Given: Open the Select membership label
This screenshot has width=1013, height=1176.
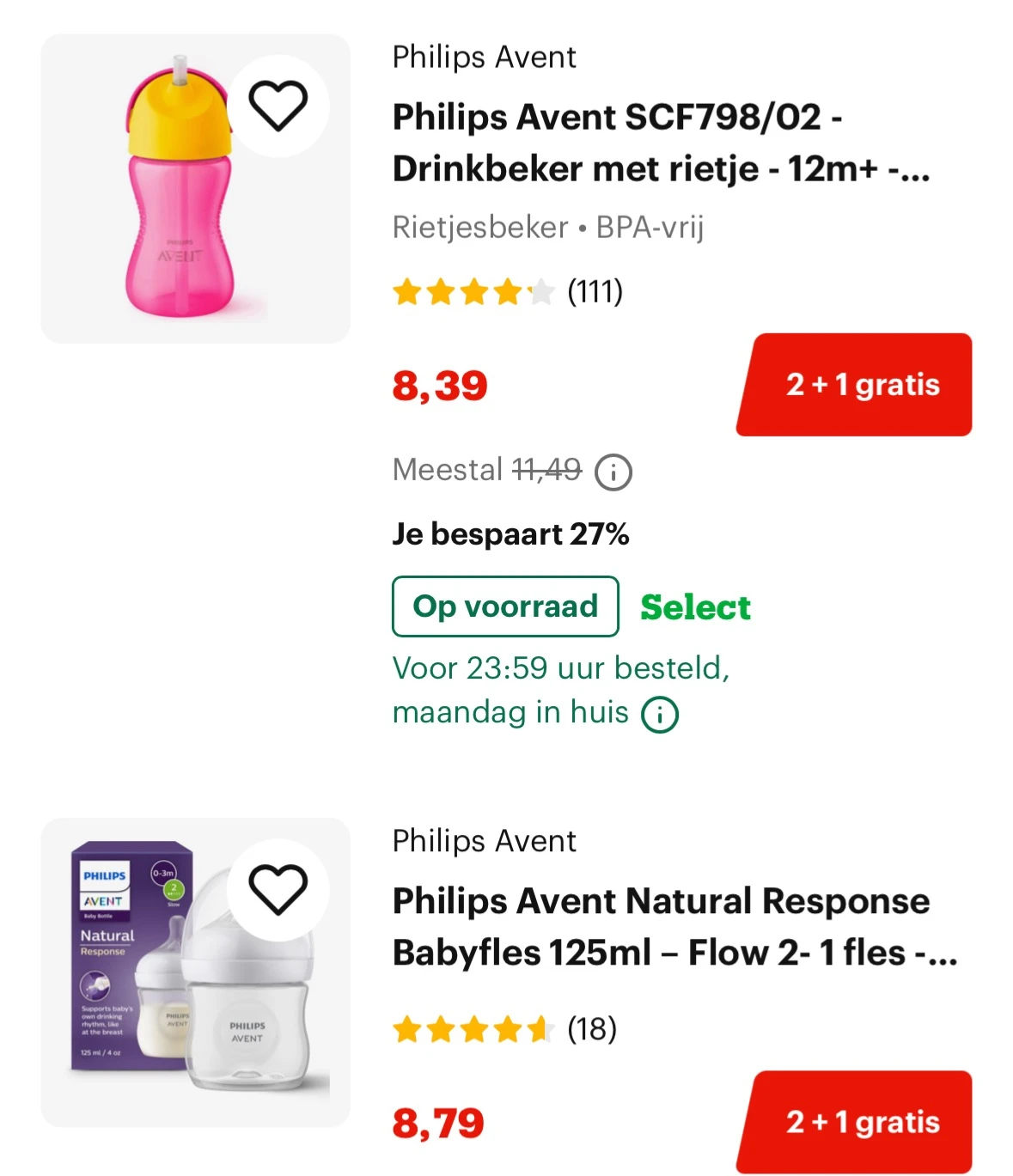Looking at the screenshot, I should point(694,606).
